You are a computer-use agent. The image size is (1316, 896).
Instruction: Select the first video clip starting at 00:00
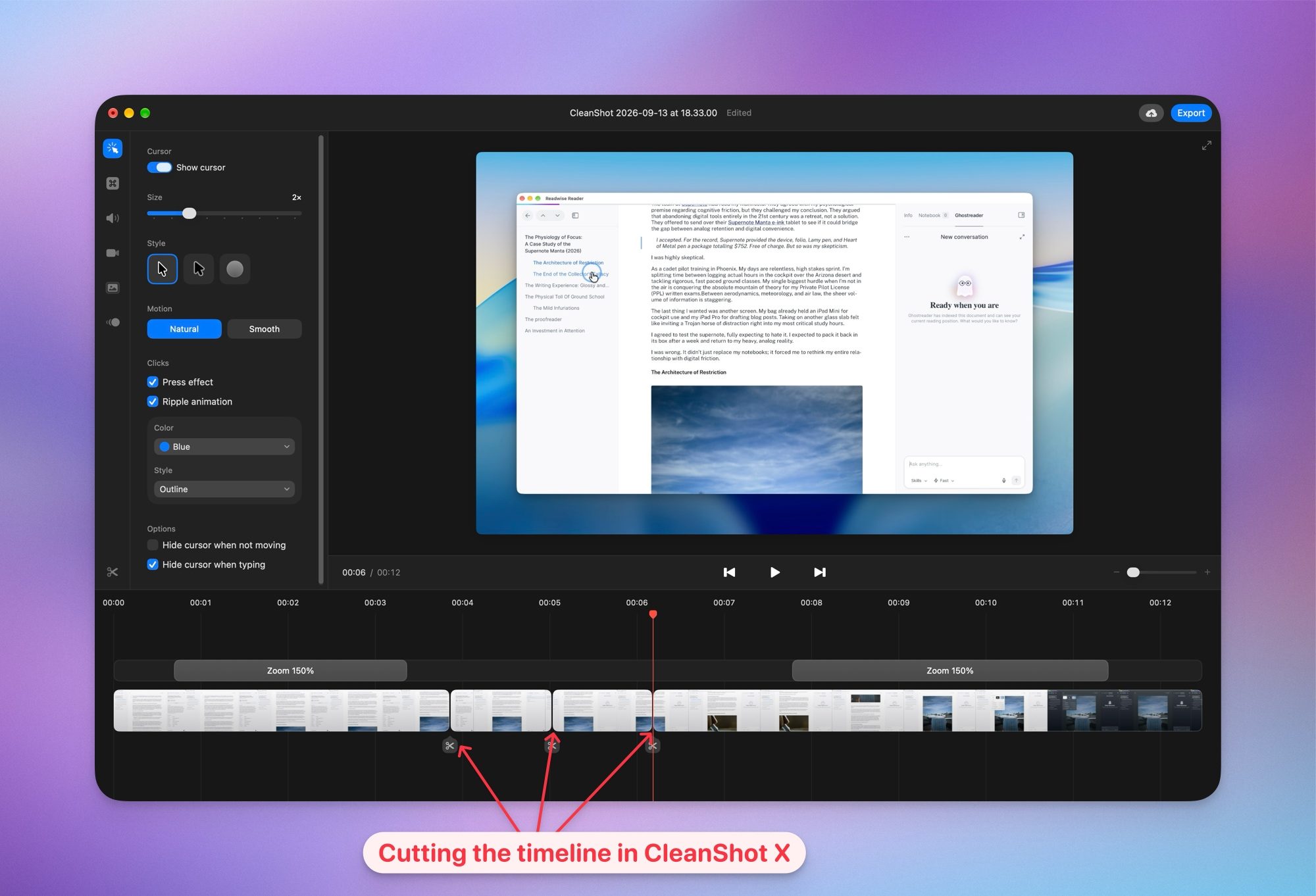tap(282, 710)
